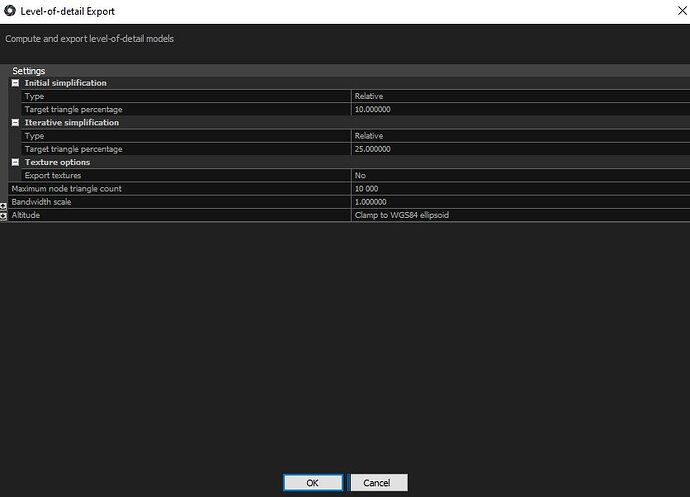Viewport: 690px width, 497px height.
Task: Collapse the Texture options section
Action: coord(15,162)
